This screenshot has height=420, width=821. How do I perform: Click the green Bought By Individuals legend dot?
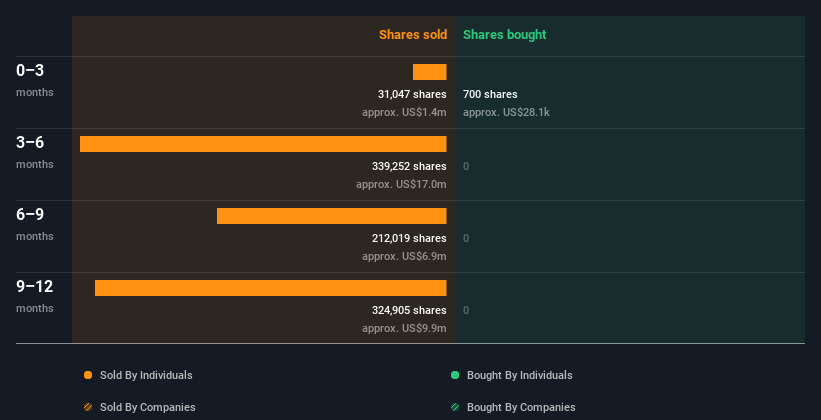(455, 375)
